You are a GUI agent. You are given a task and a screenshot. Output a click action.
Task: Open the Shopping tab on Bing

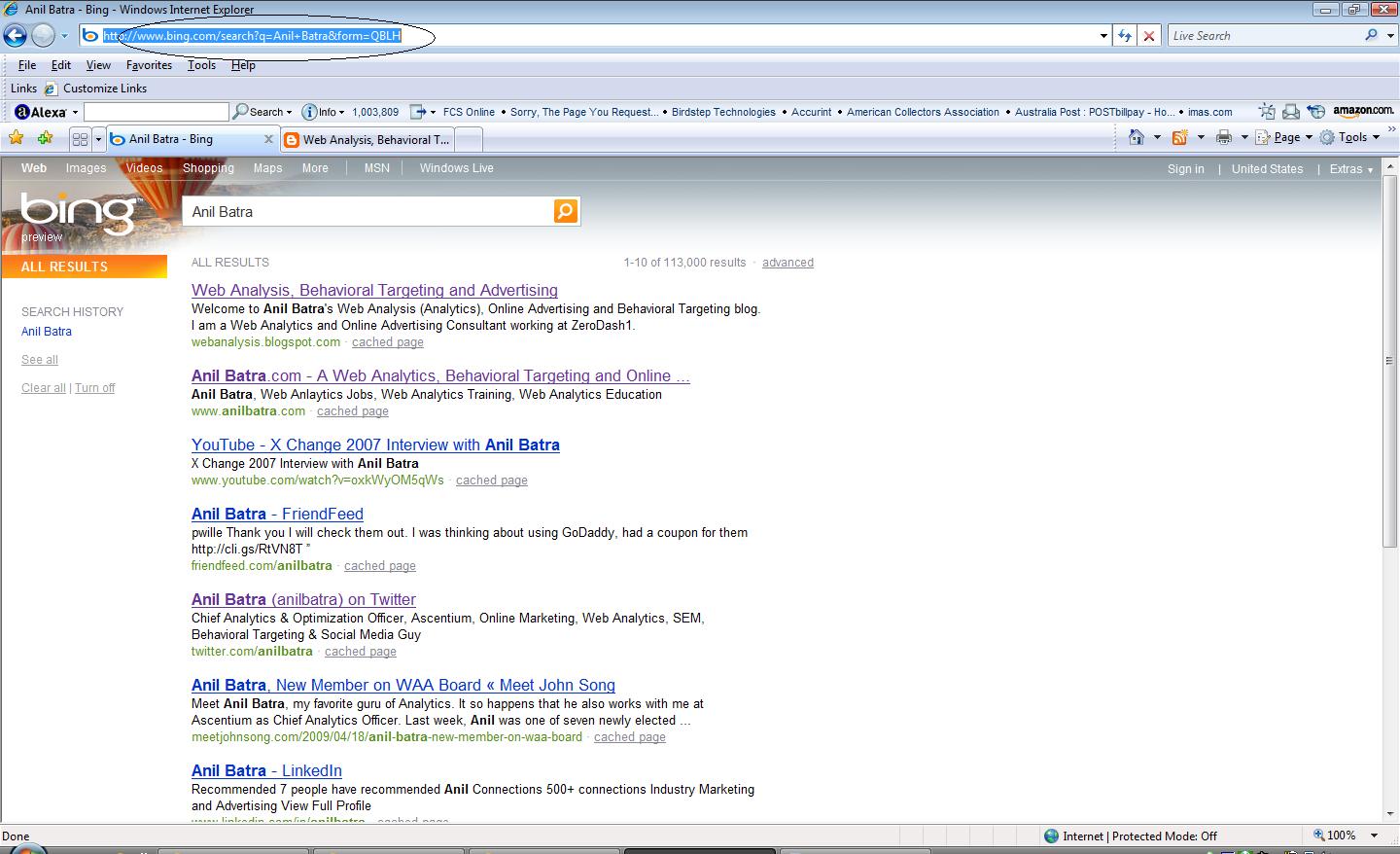click(x=208, y=168)
